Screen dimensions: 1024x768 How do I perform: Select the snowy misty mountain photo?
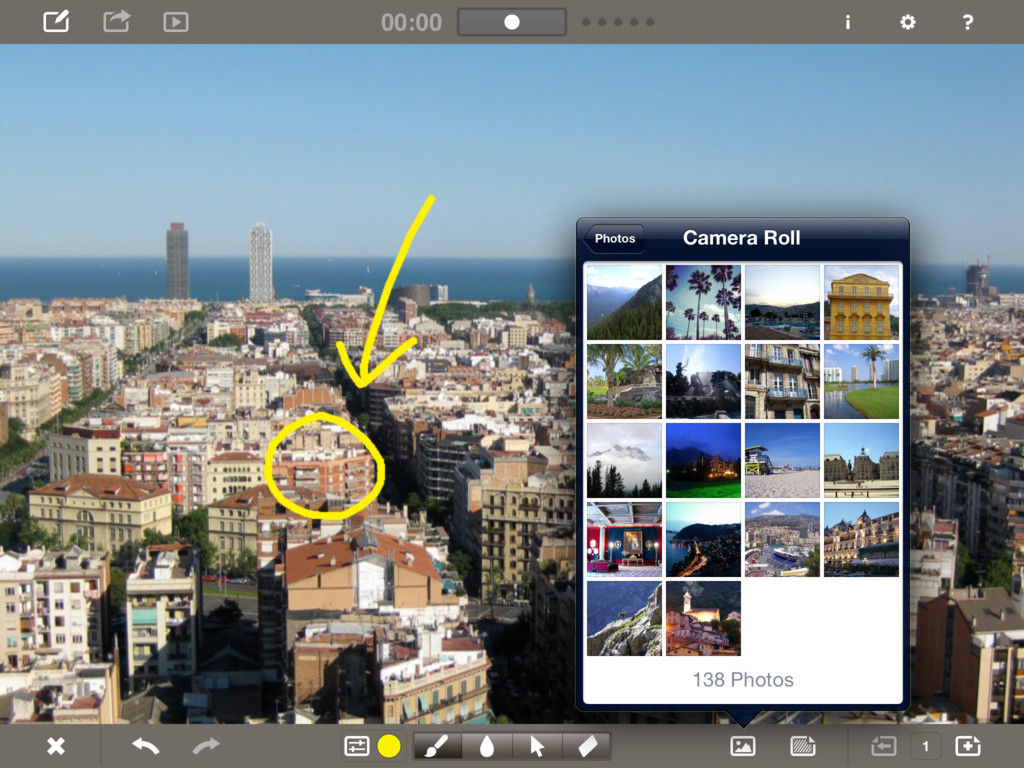(624, 460)
